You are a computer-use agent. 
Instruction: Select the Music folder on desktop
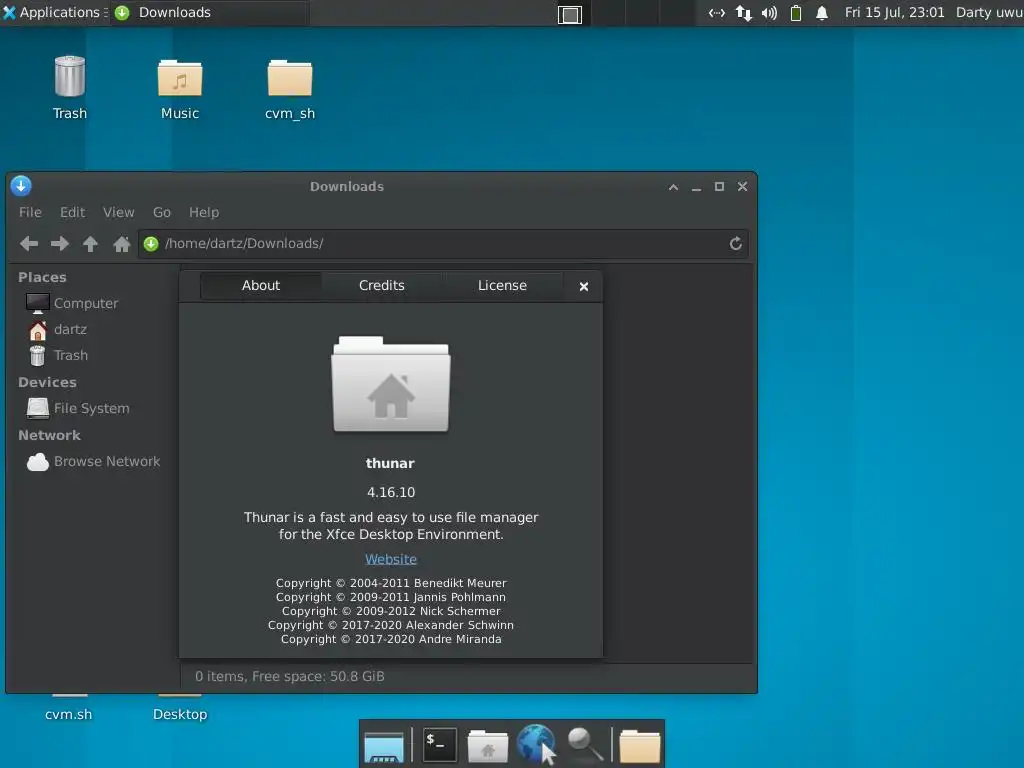(180, 89)
